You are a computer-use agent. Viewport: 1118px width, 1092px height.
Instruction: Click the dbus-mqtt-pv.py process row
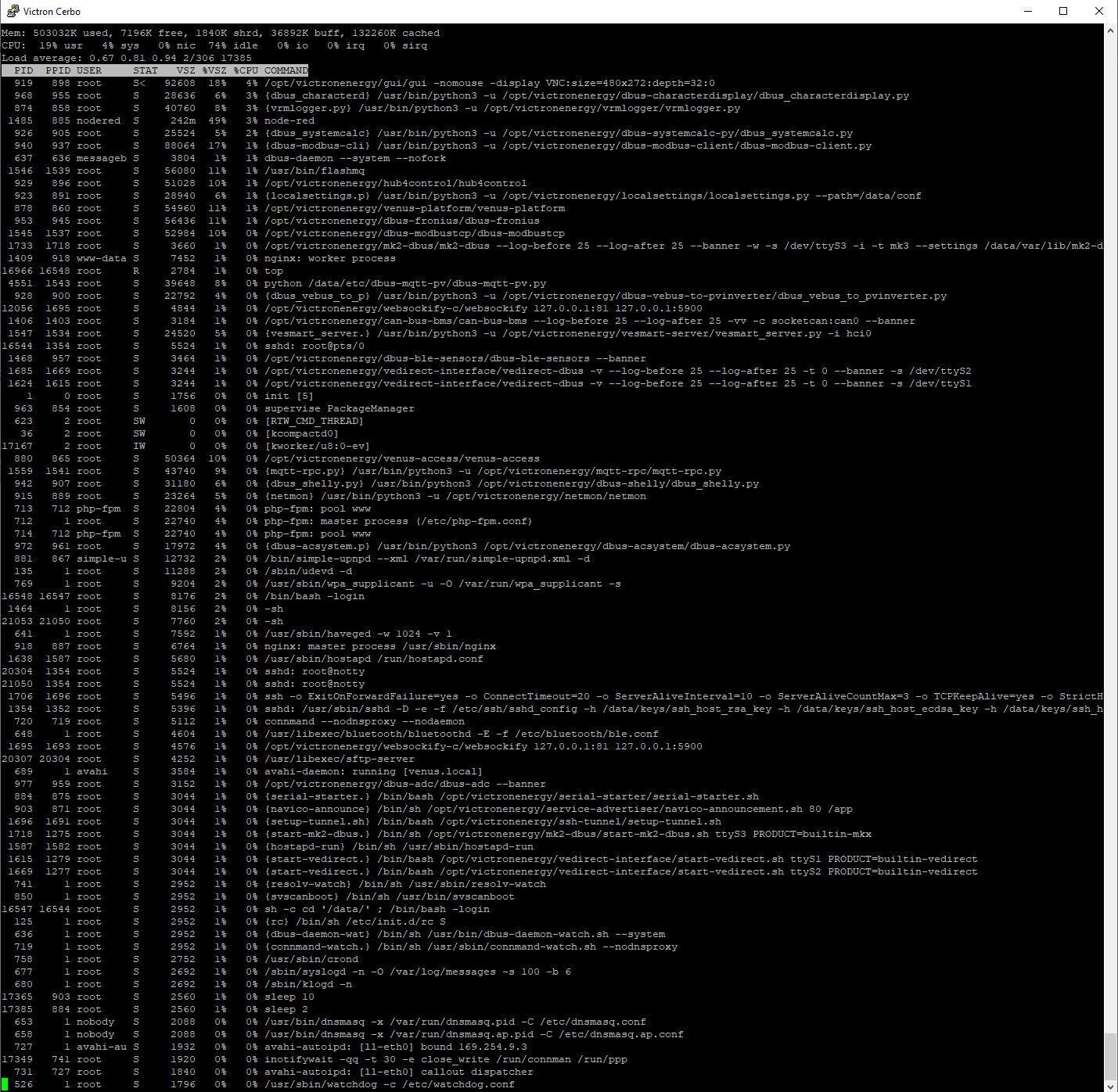point(274,283)
